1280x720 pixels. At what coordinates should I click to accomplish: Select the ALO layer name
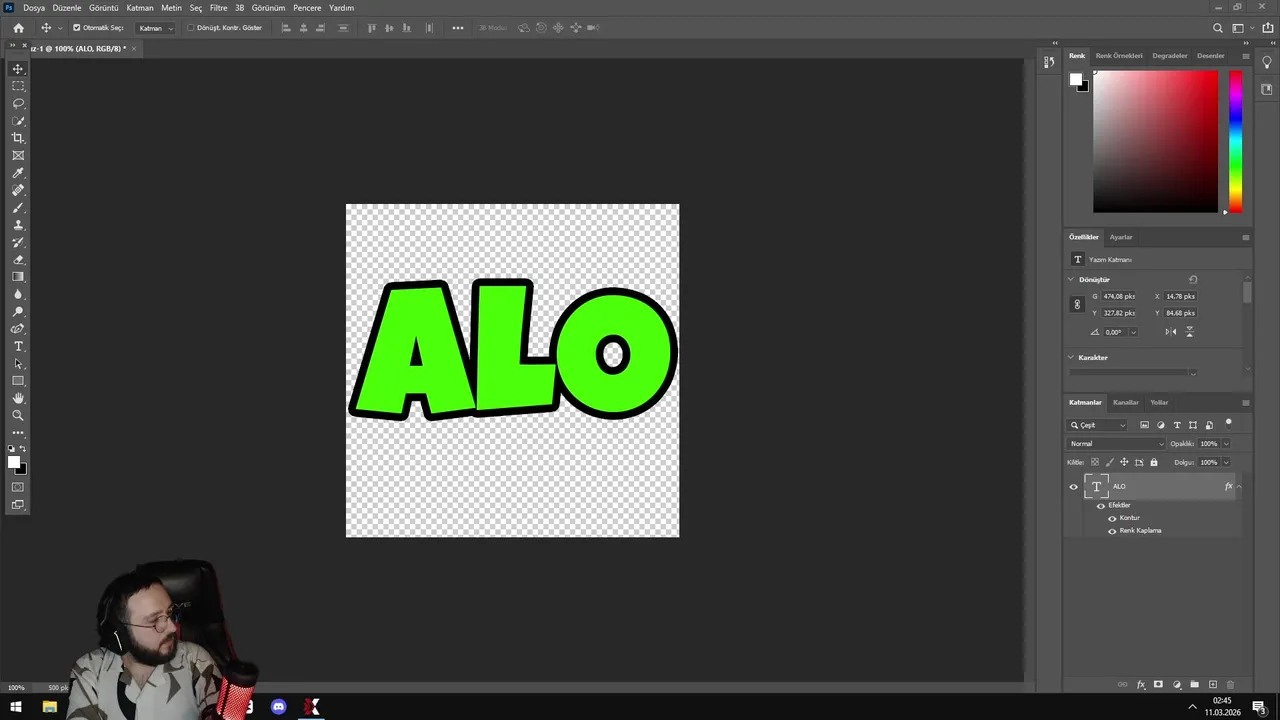[x=1119, y=487]
